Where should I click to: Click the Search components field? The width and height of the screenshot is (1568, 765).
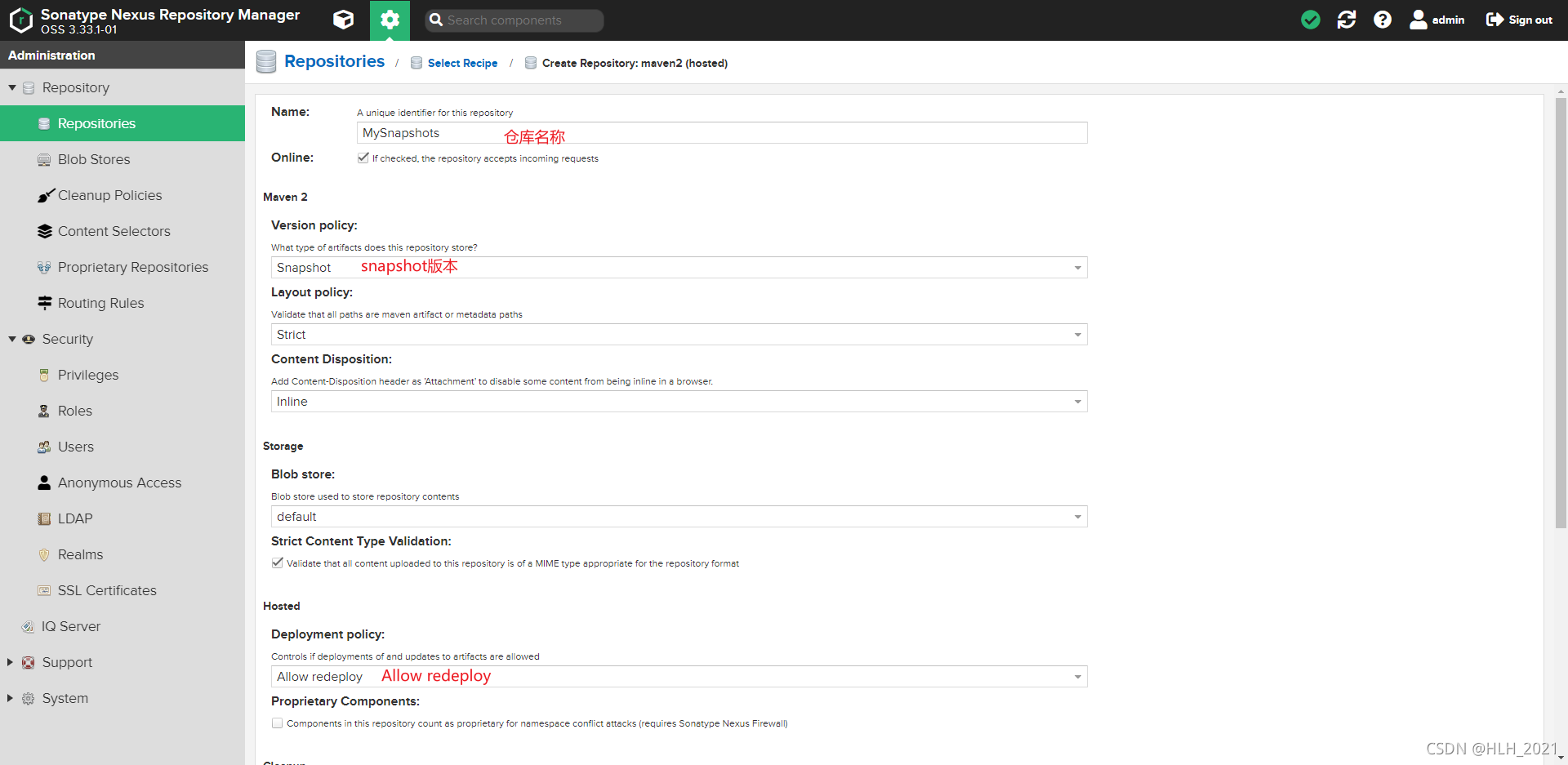click(514, 20)
